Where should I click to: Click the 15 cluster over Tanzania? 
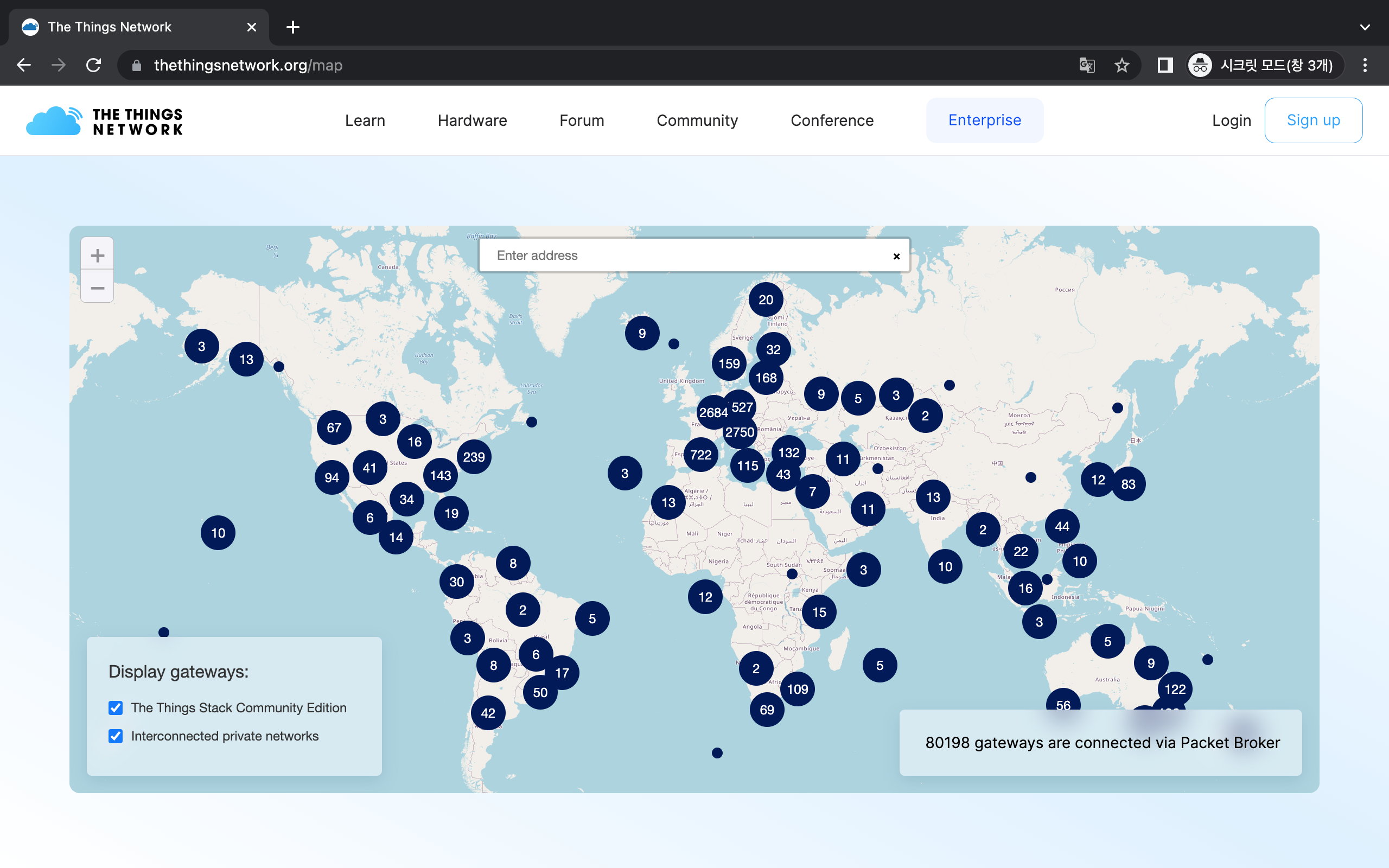click(819, 612)
